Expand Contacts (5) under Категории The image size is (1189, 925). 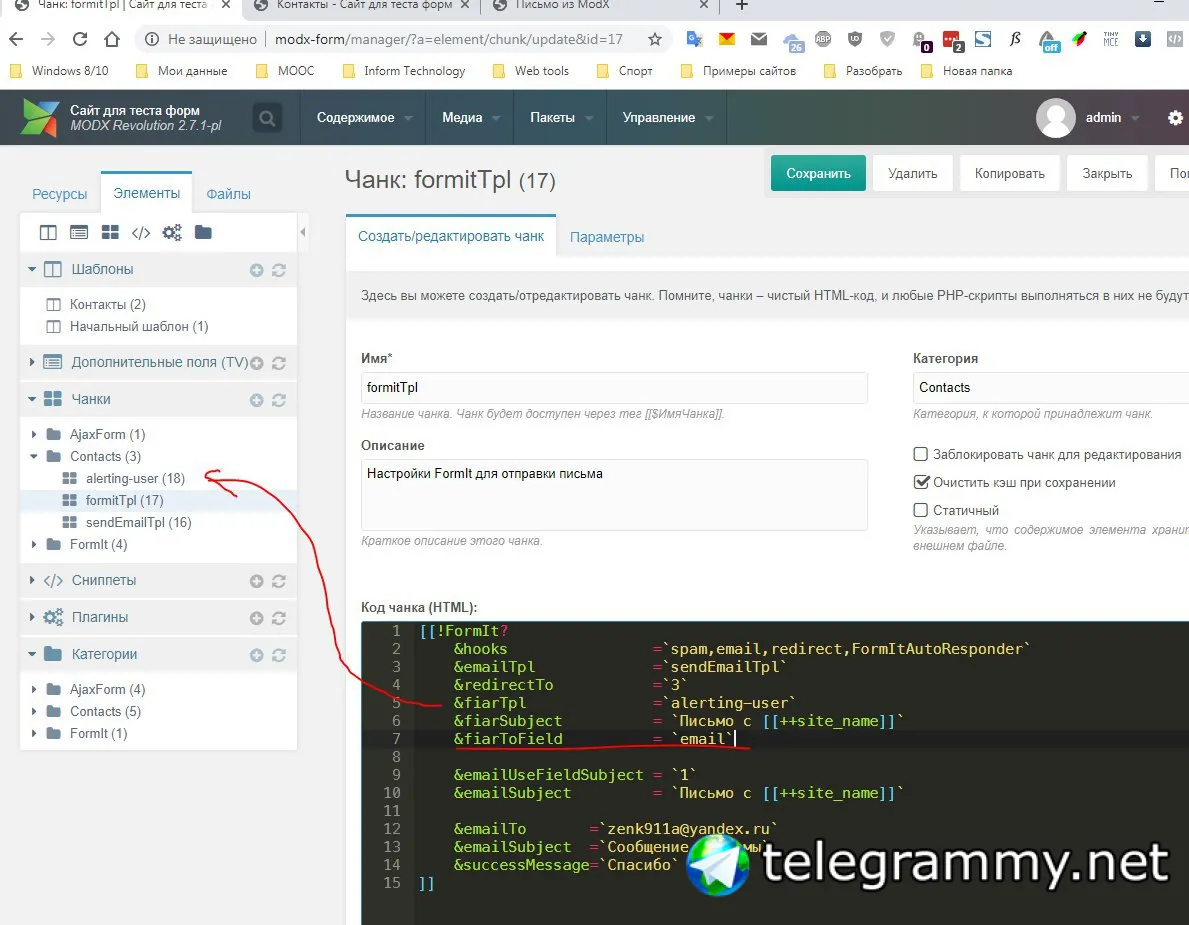tap(33, 711)
